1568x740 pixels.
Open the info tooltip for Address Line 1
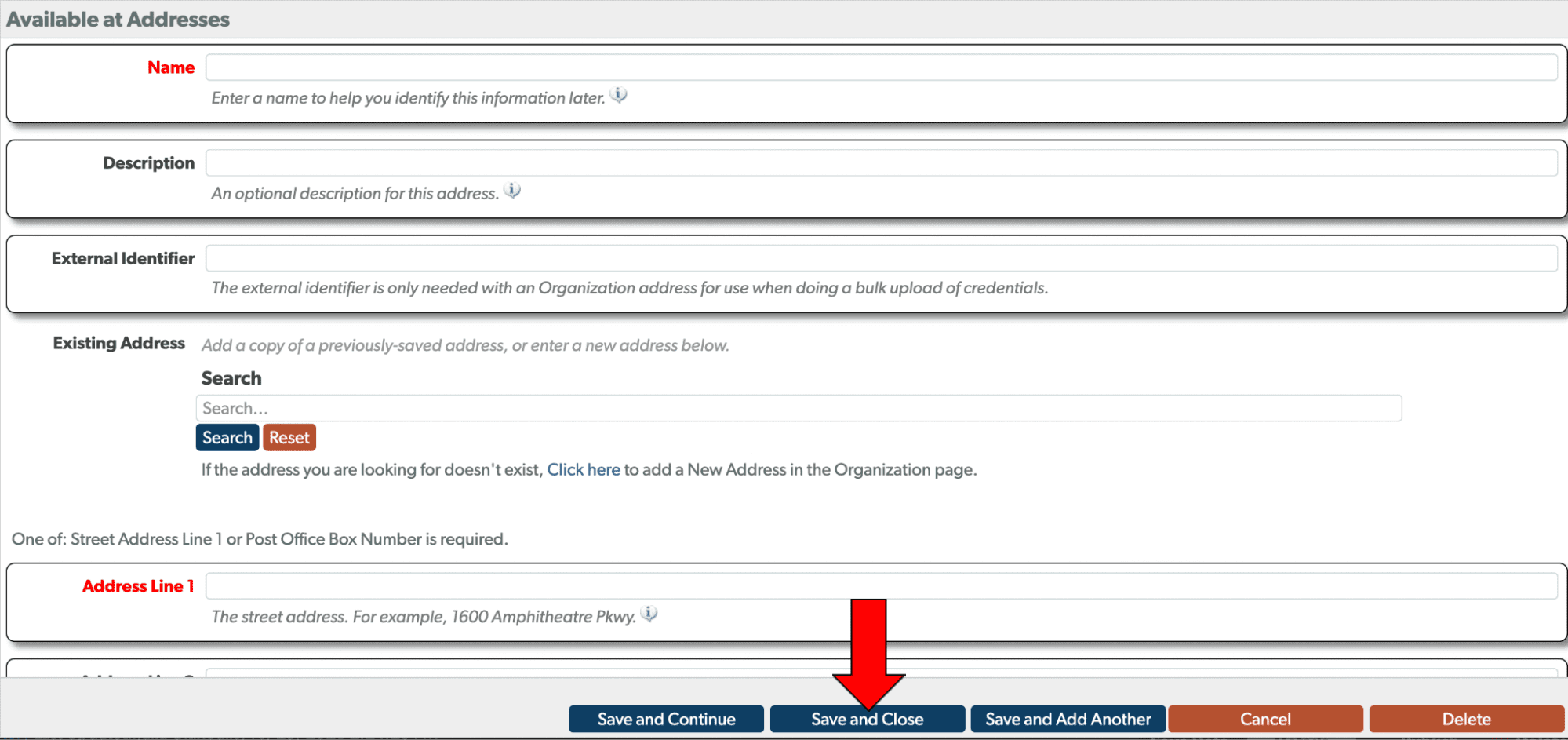tap(649, 614)
